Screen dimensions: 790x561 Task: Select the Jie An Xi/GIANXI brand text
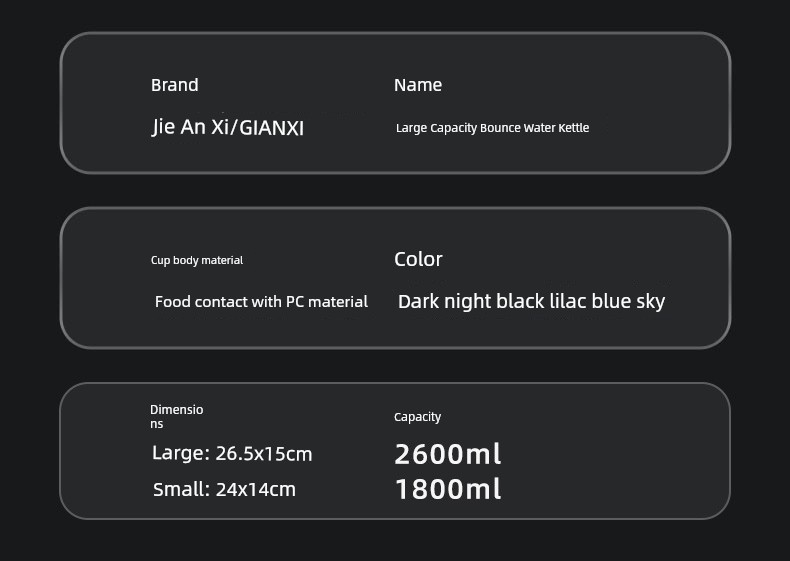coord(228,127)
